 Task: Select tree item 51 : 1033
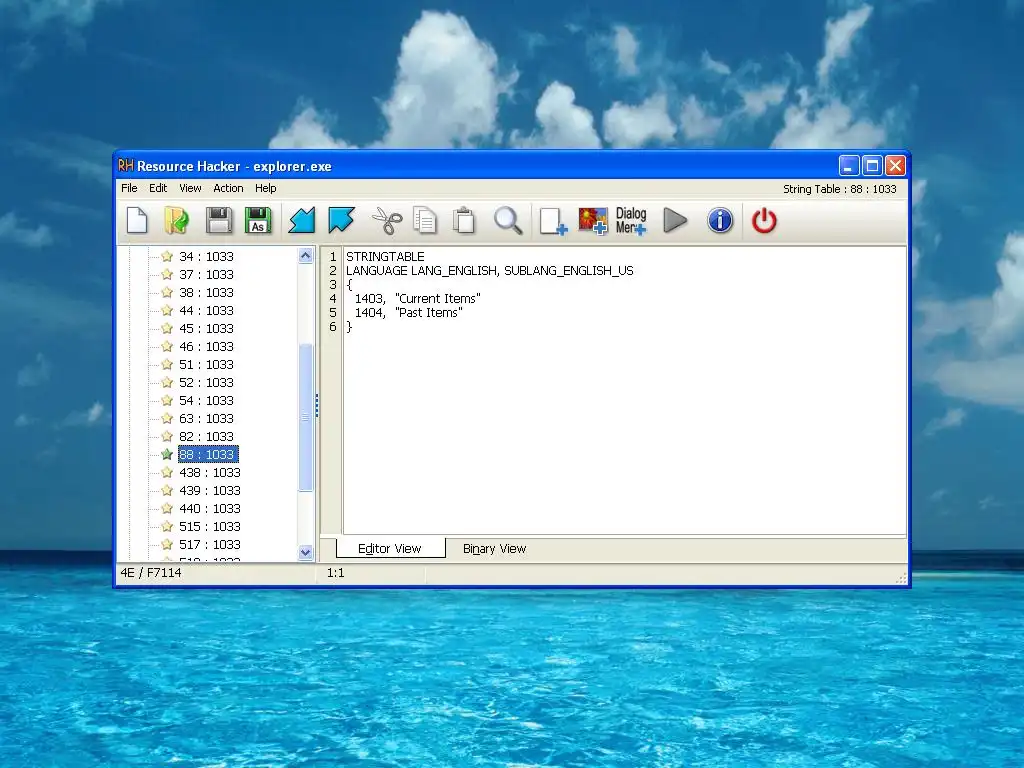coord(206,364)
